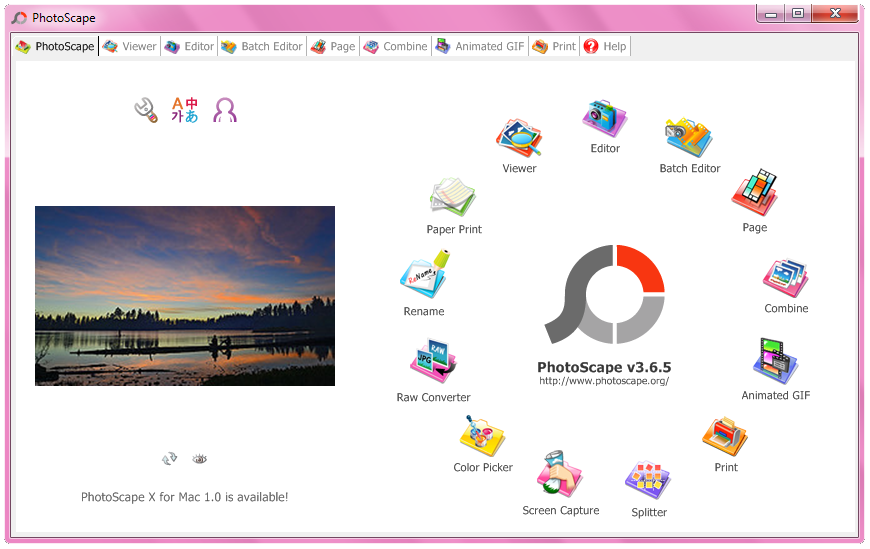The height and width of the screenshot is (549, 870).
Task: Open the Help tab
Action: tap(605, 47)
